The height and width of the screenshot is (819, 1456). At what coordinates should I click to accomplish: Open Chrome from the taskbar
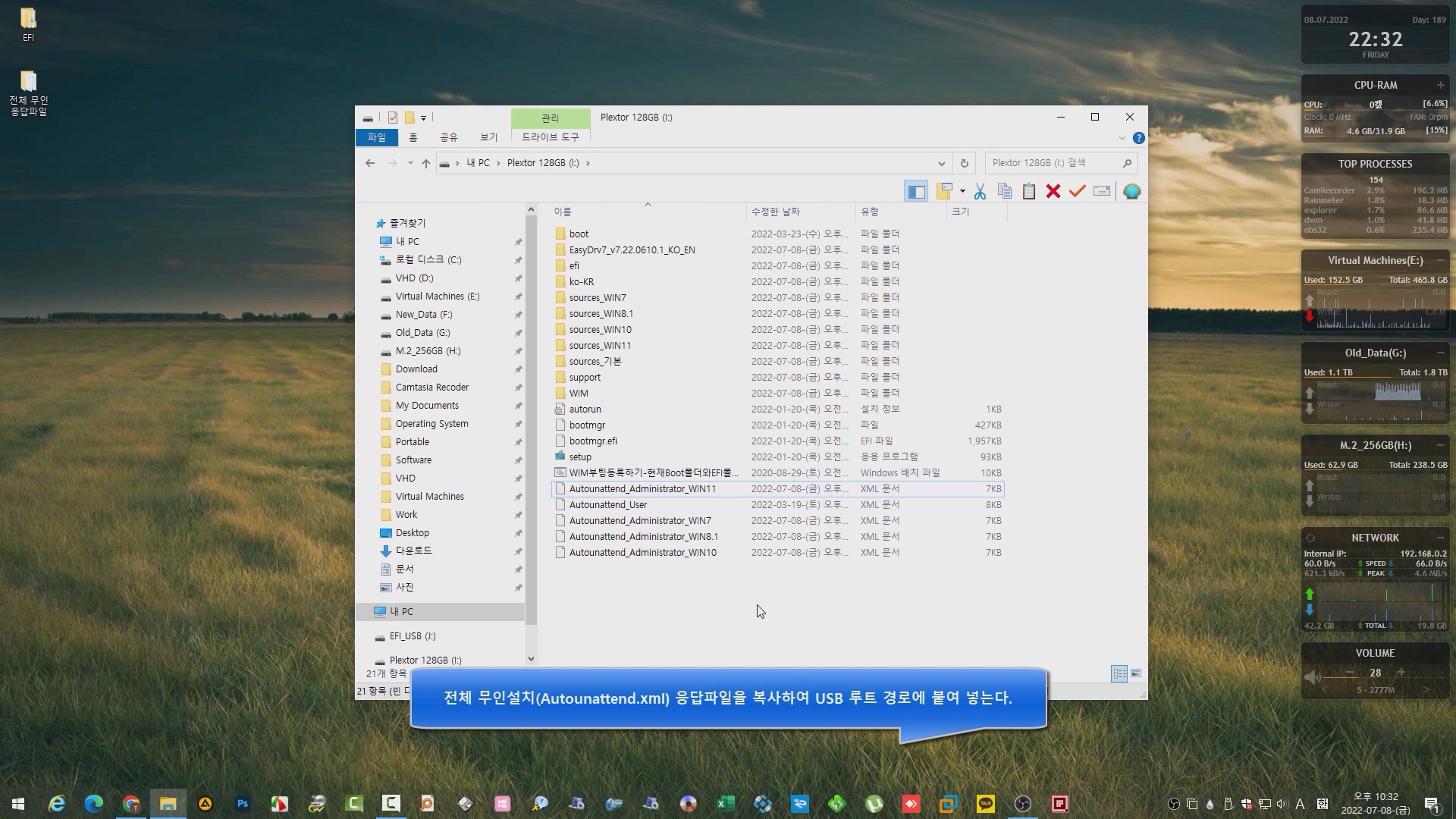pyautogui.click(x=131, y=803)
